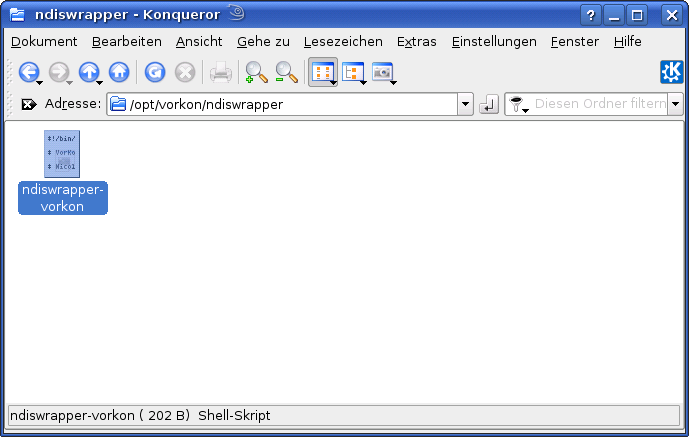Click the ndiswrapper-vorkon file name label

click(62, 198)
